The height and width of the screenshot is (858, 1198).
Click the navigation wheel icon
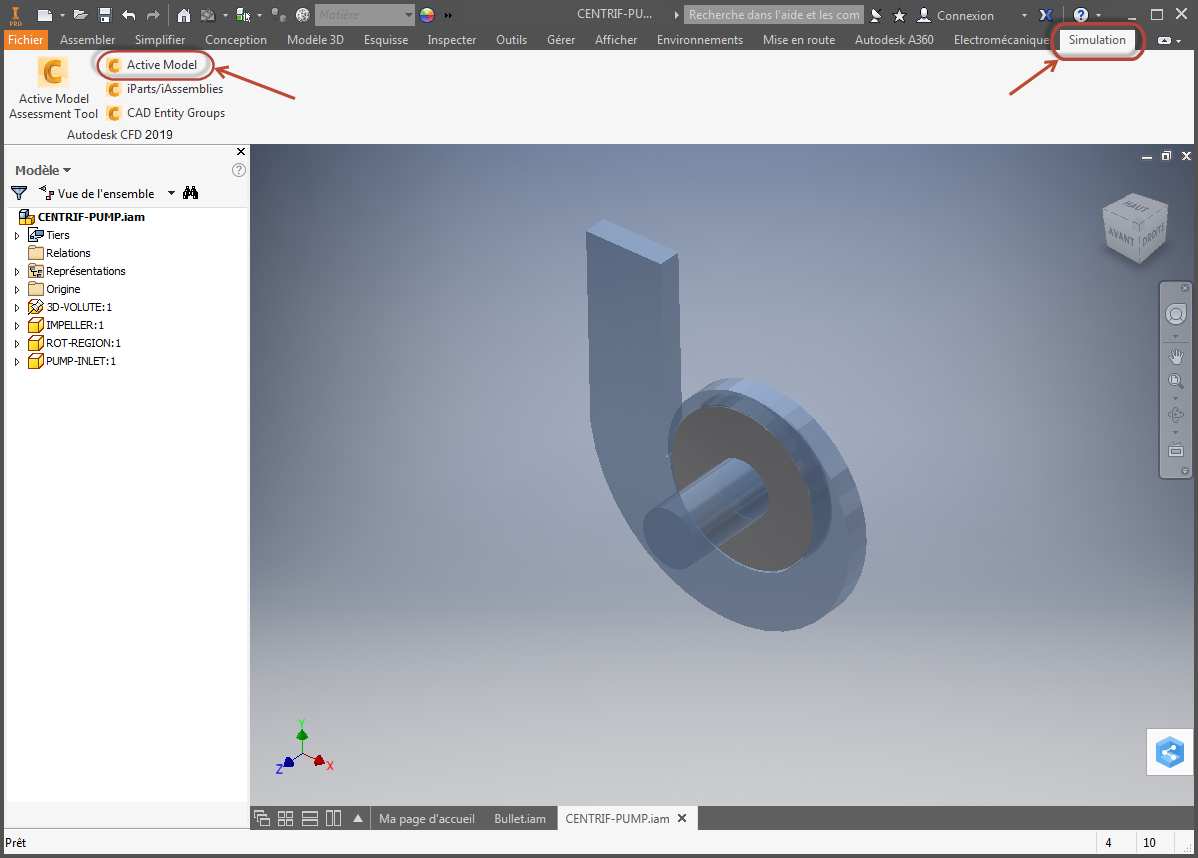[1176, 314]
